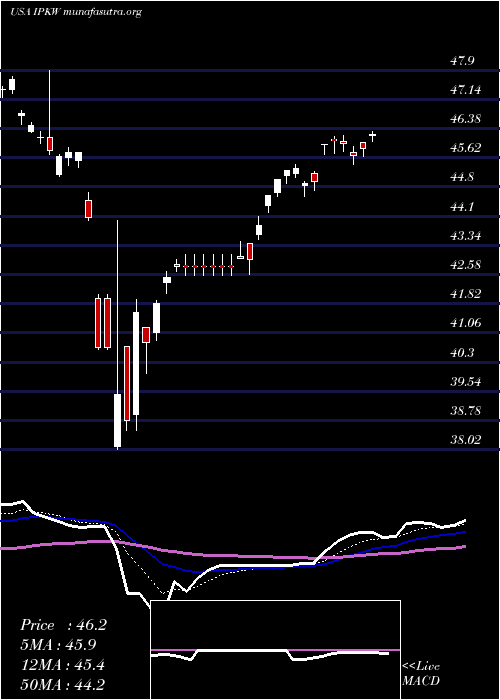Click the '5MA : 45.9' readout
The width and height of the screenshot is (500, 700).
[58, 645]
